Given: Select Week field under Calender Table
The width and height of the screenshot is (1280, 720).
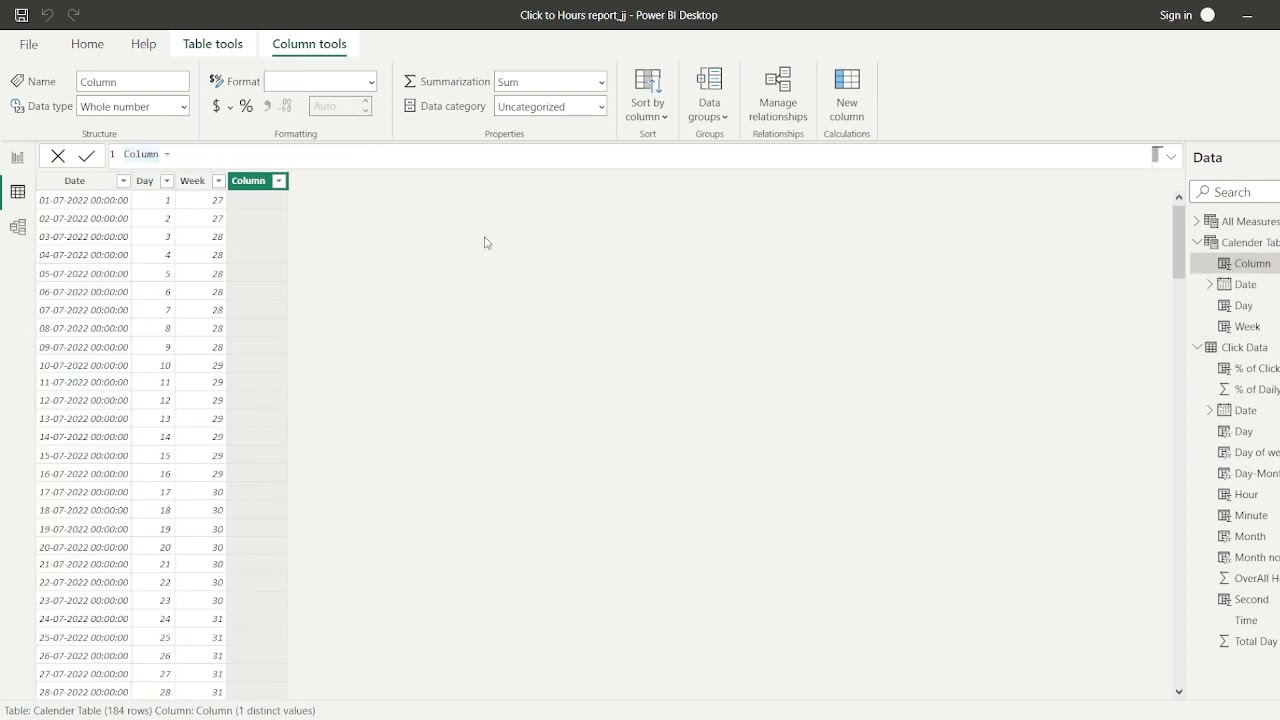Looking at the screenshot, I should click(1247, 326).
